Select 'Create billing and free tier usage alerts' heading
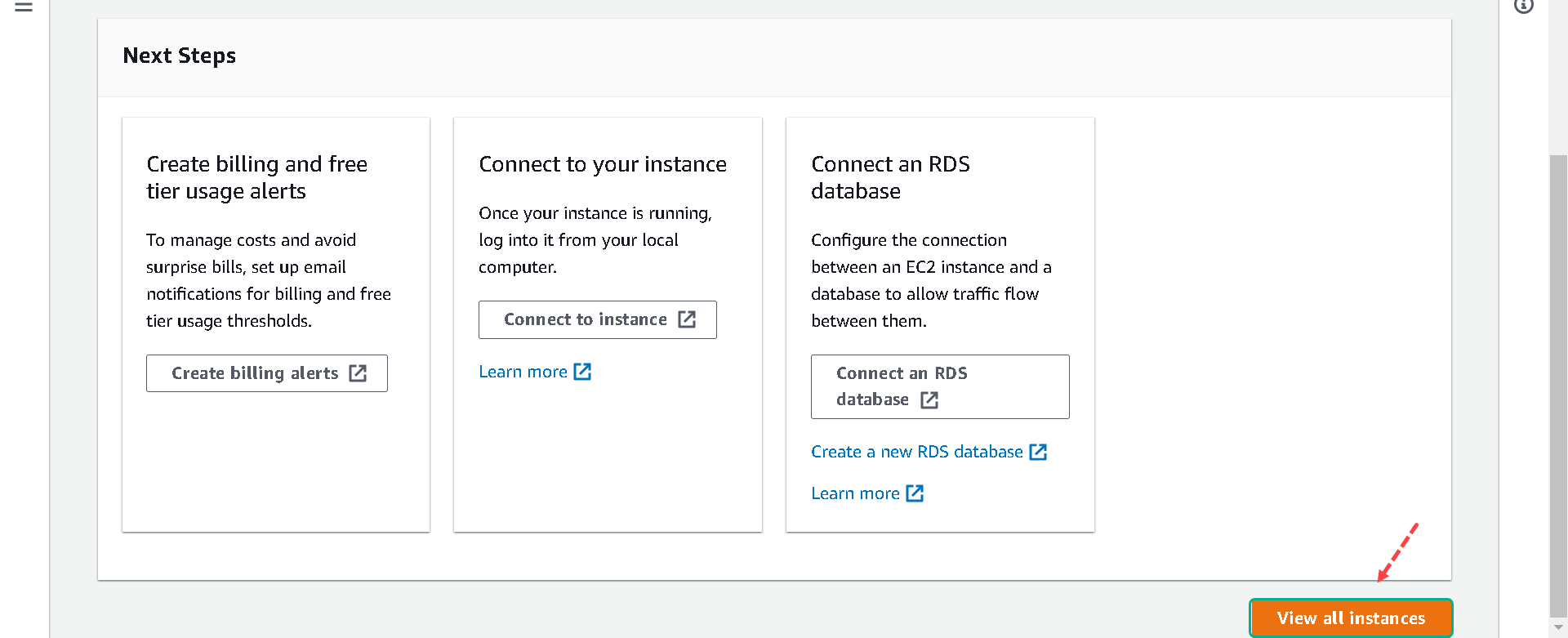This screenshot has height=638, width=1568. point(257,177)
